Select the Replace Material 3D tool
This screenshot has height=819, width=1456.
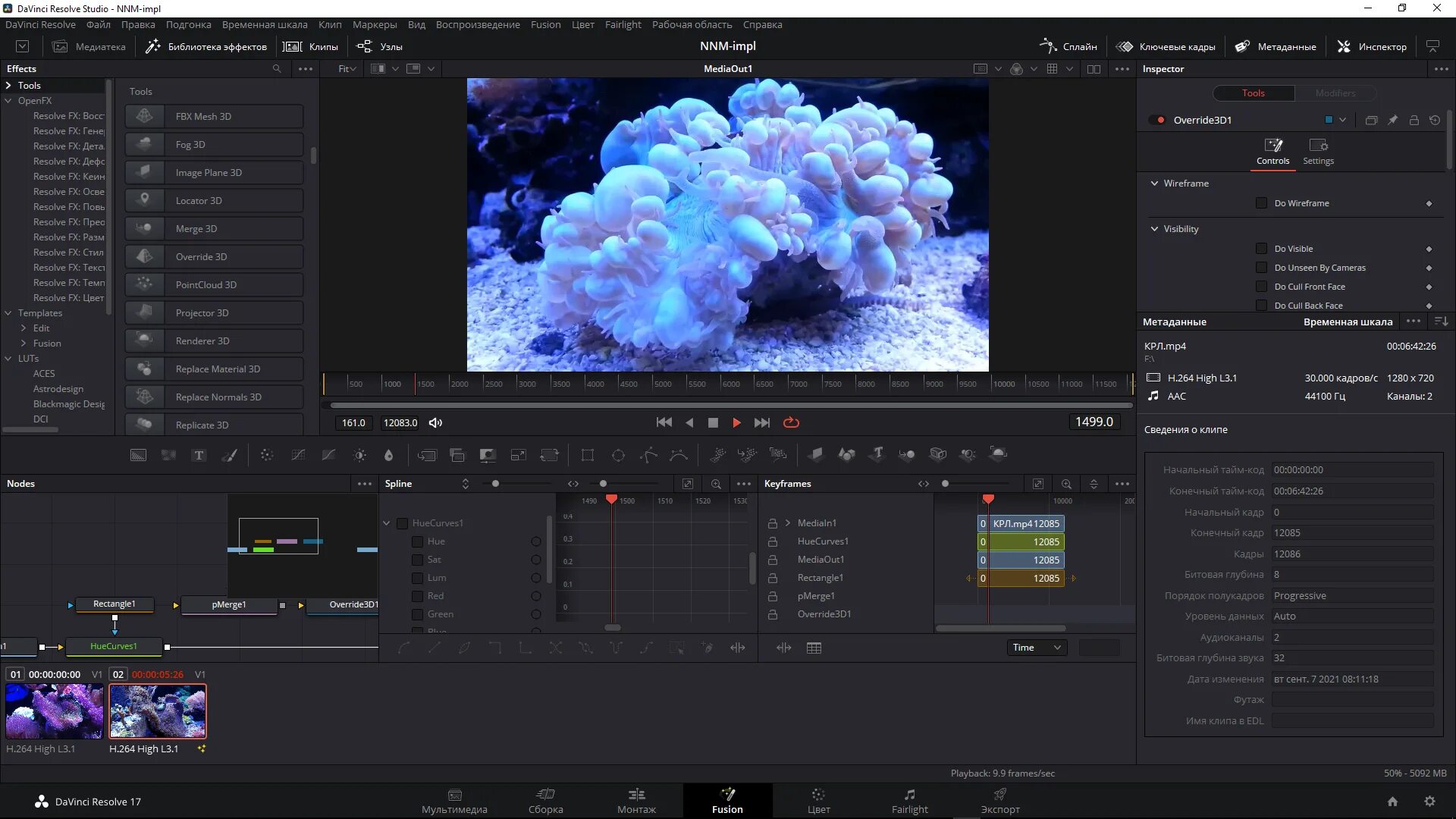(217, 369)
